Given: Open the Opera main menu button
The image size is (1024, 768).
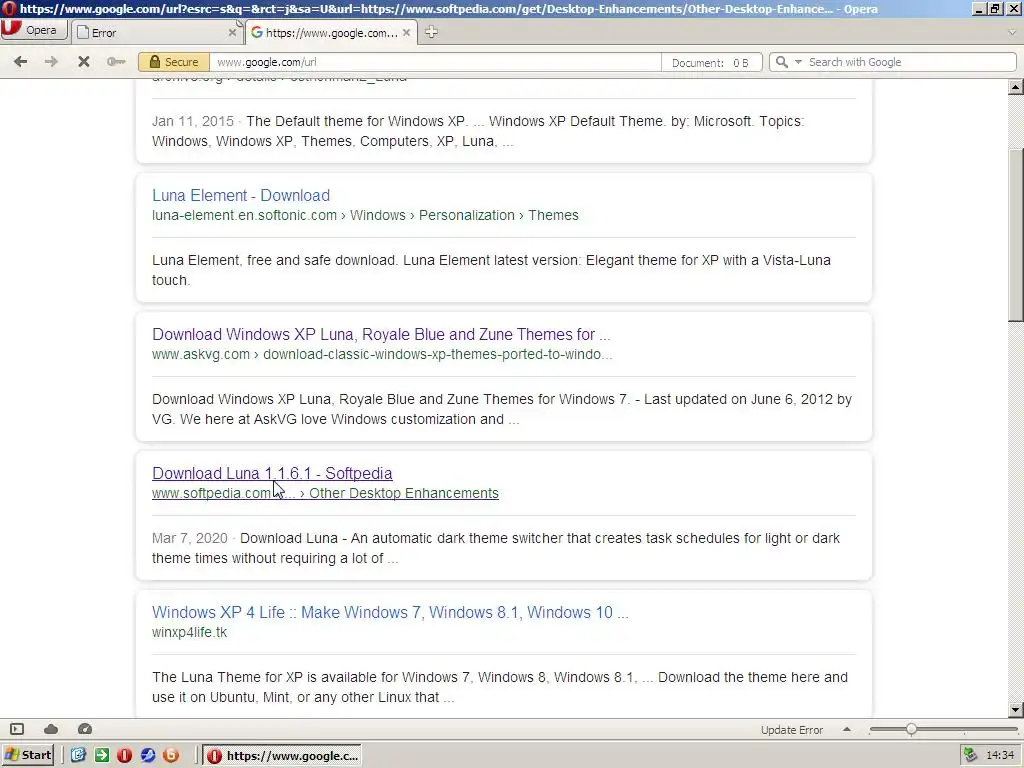Looking at the screenshot, I should [x=34, y=30].
